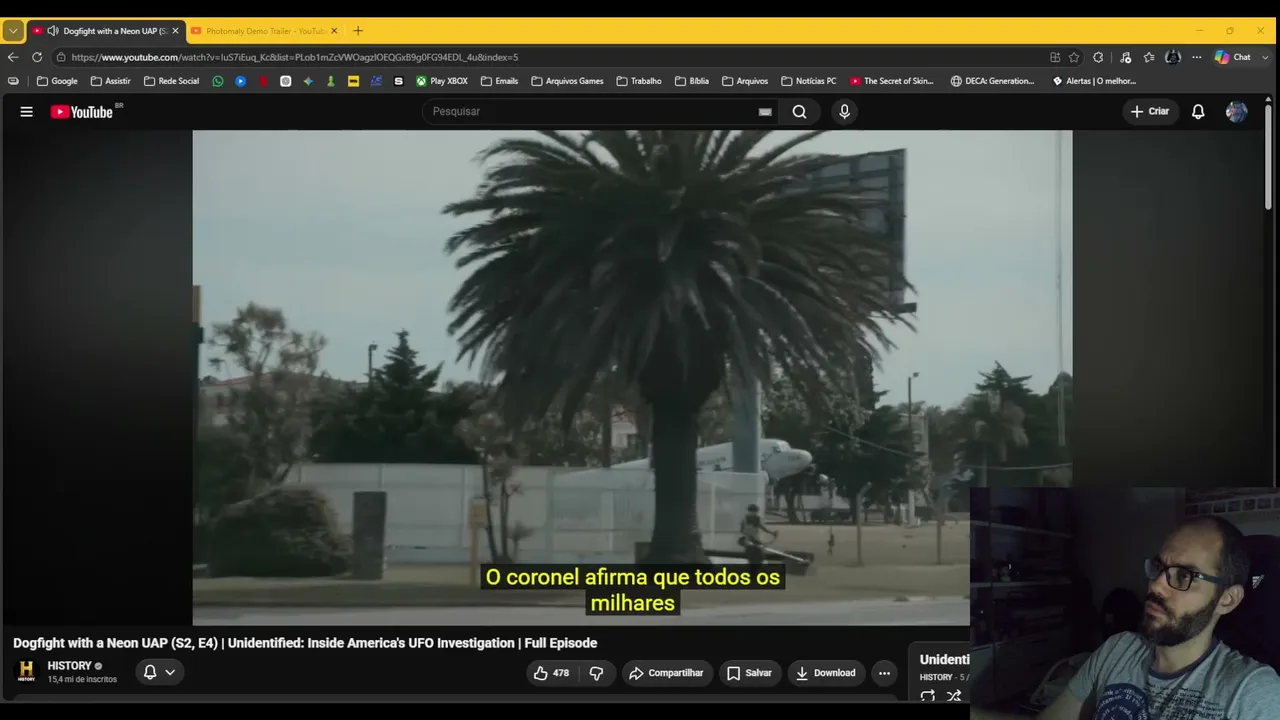The height and width of the screenshot is (720, 1280).
Task: Click the YouTube search magnifier button
Action: pyautogui.click(x=800, y=112)
